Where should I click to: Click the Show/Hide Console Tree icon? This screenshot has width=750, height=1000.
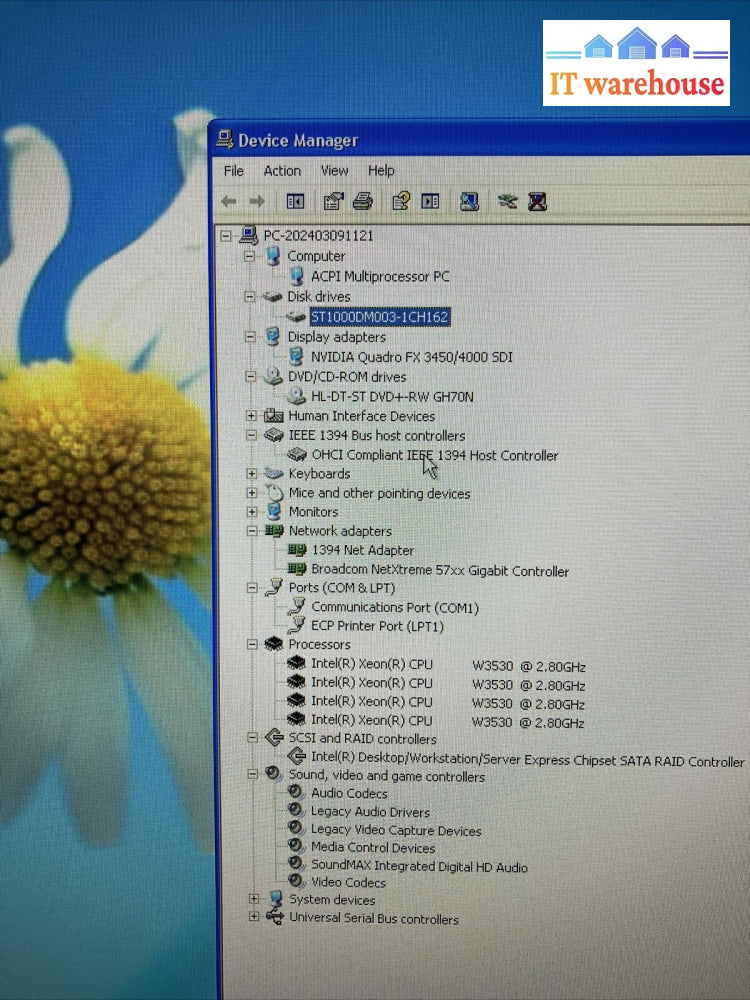coord(295,202)
